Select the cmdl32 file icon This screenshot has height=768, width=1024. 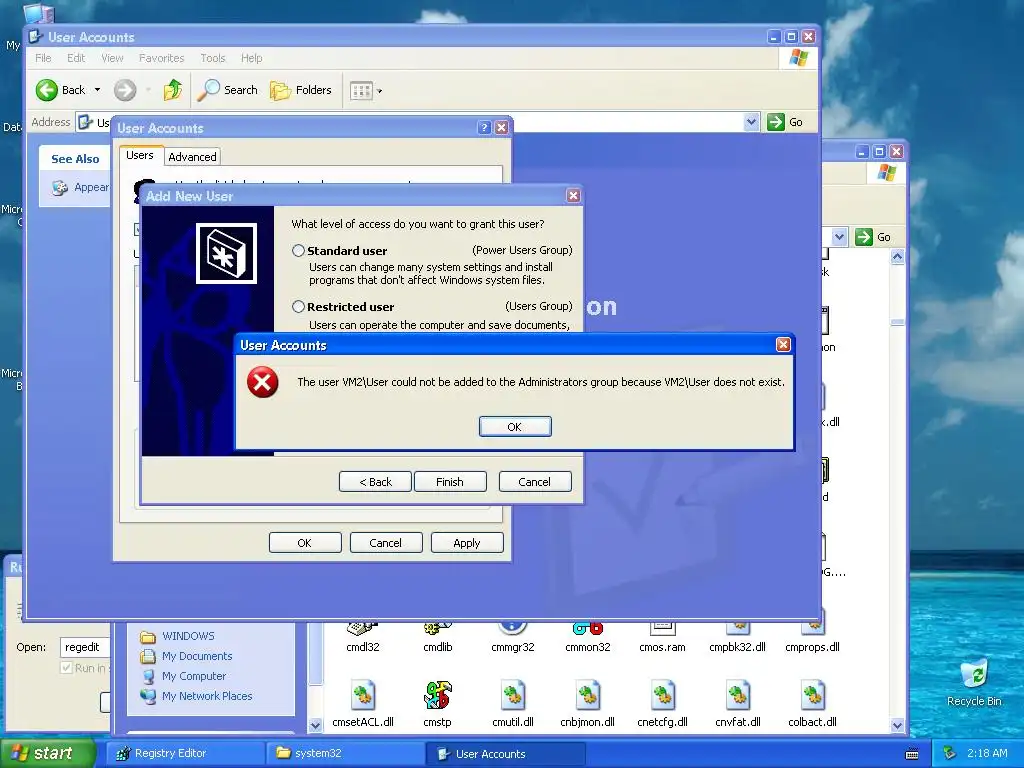(362, 637)
